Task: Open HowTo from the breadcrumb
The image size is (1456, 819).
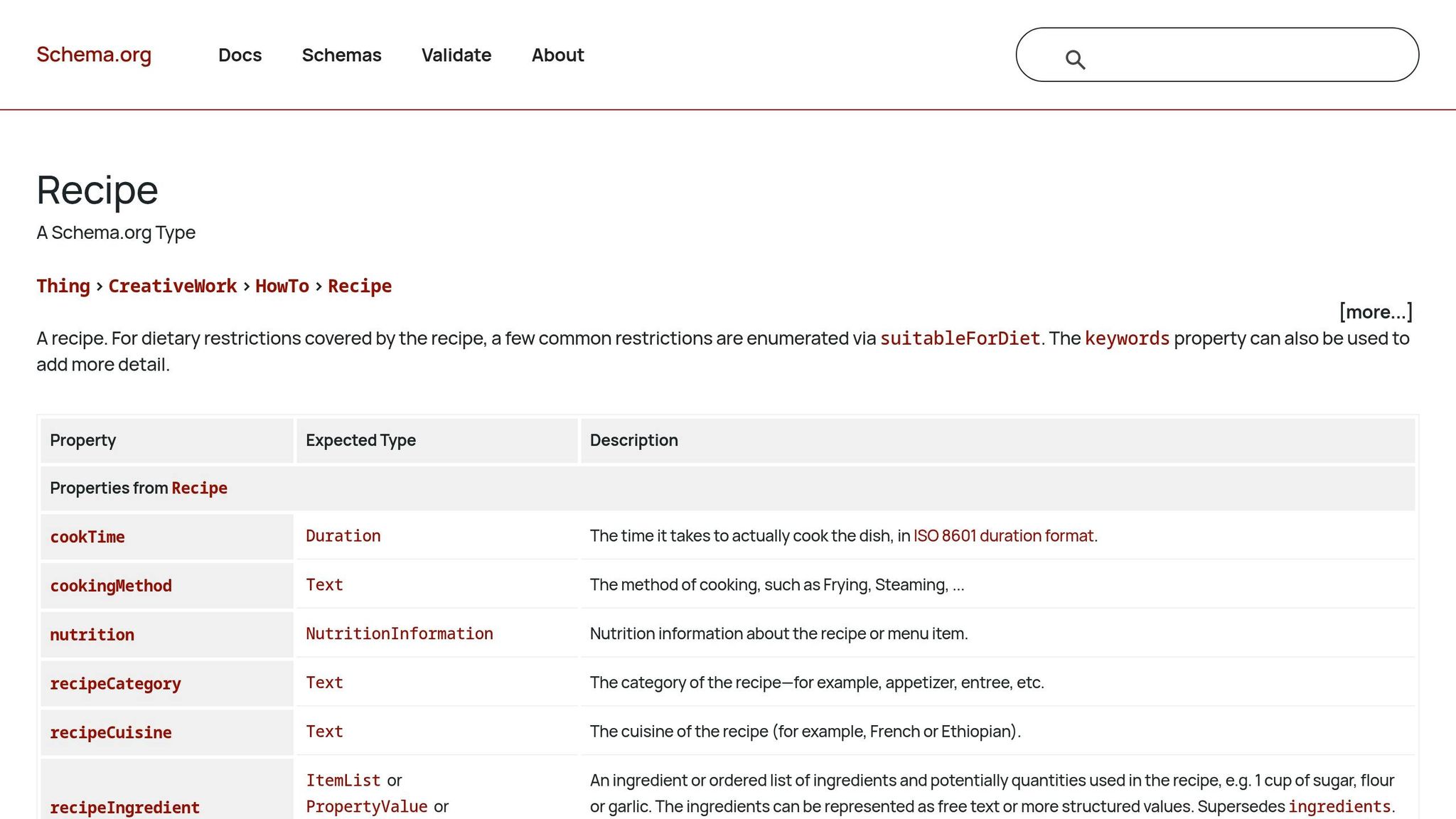Action: 282,286
